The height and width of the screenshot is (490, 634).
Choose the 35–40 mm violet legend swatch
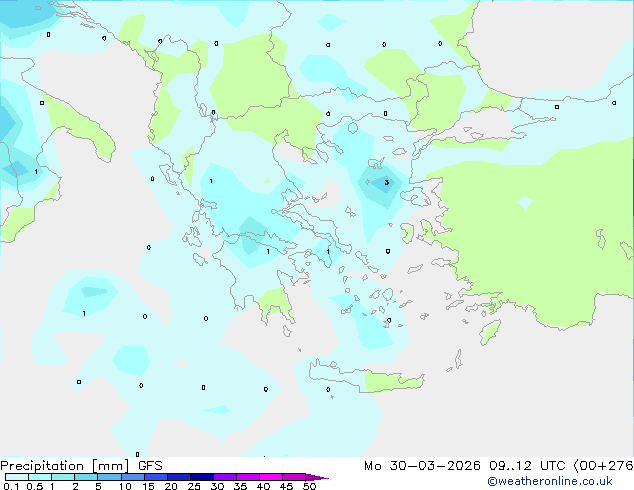click(247, 477)
